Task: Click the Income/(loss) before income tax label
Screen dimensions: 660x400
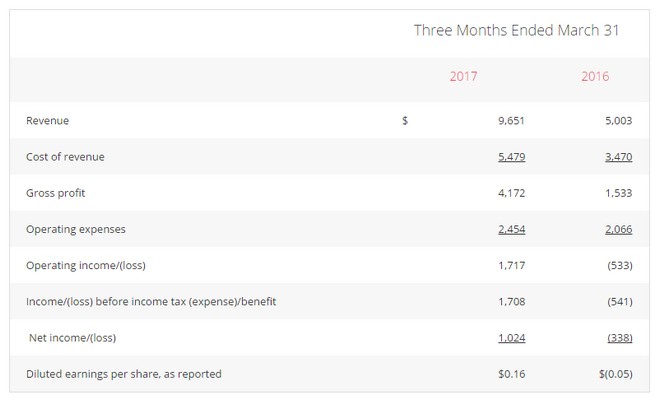Action: [x=151, y=301]
